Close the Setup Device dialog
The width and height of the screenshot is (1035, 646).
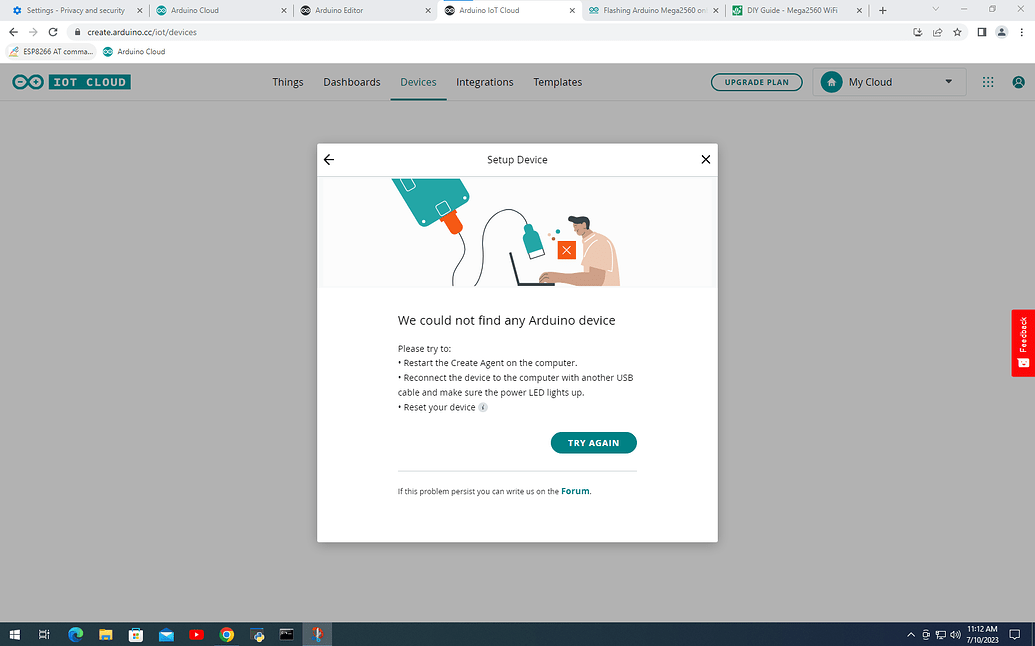(x=706, y=160)
